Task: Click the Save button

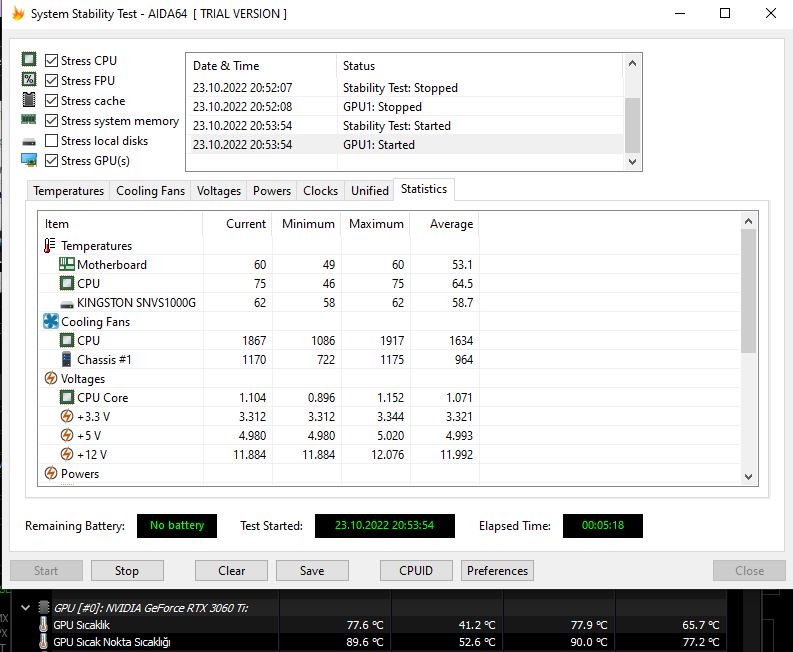Action: click(312, 571)
